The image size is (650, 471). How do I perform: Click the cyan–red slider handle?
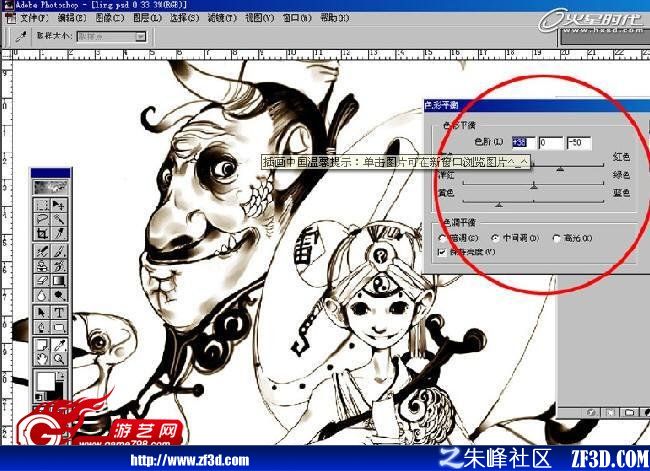pos(560,168)
